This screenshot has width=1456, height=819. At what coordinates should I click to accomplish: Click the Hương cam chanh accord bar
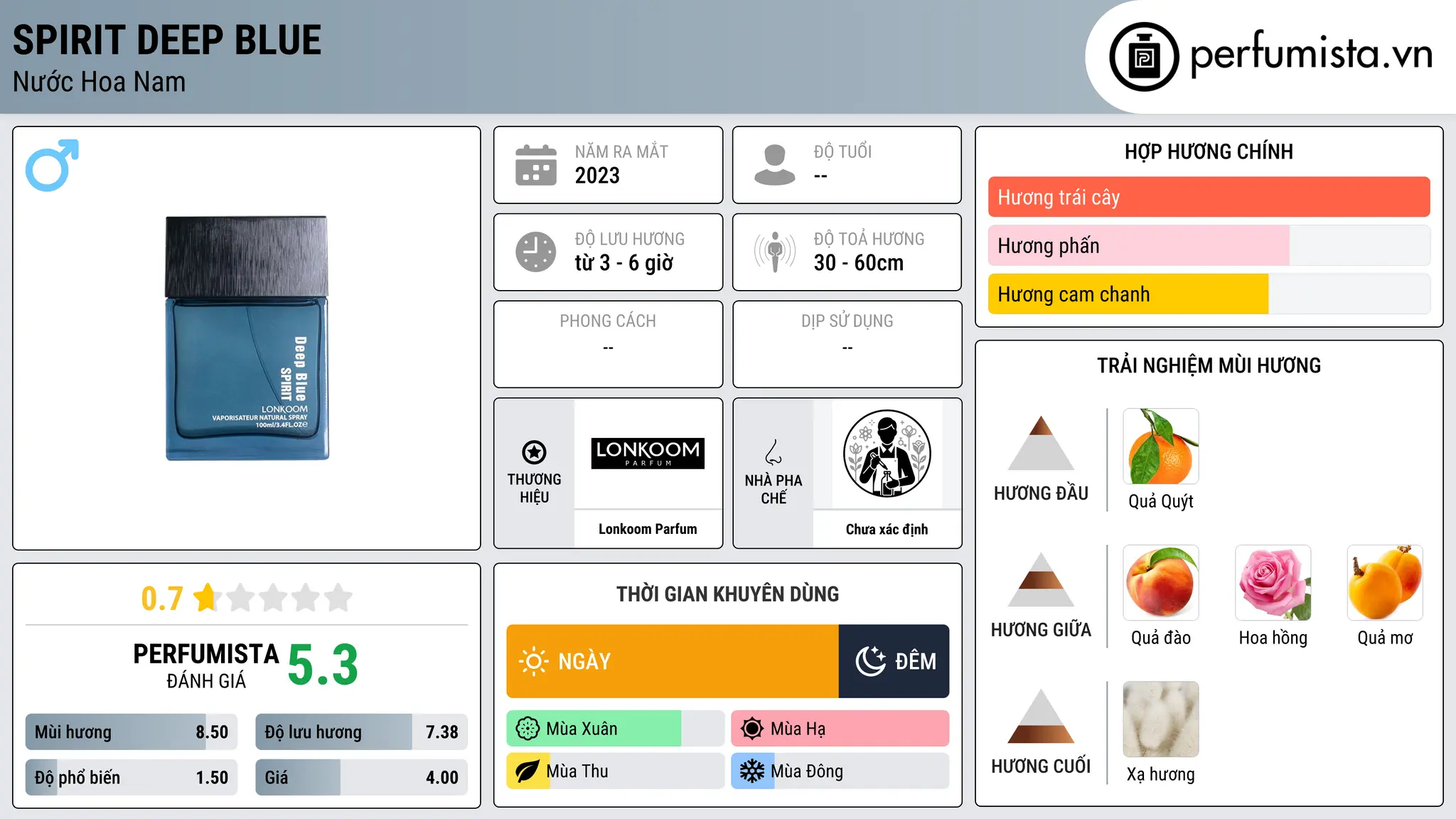[1209, 294]
